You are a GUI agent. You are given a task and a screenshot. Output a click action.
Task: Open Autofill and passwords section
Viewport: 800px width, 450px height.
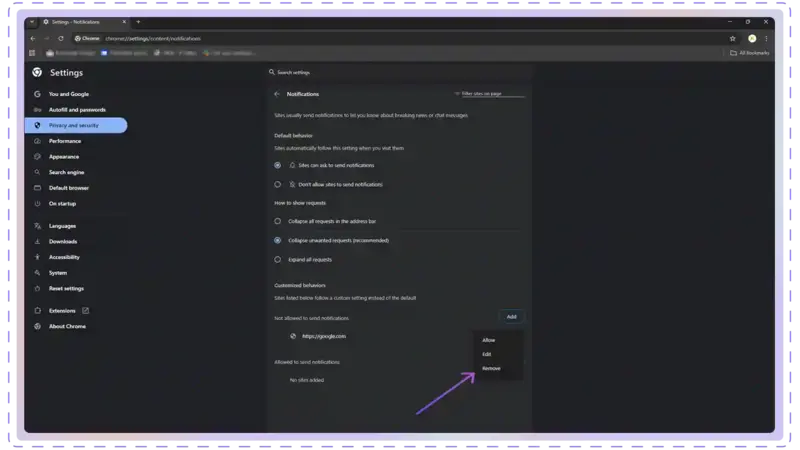[x=76, y=110]
